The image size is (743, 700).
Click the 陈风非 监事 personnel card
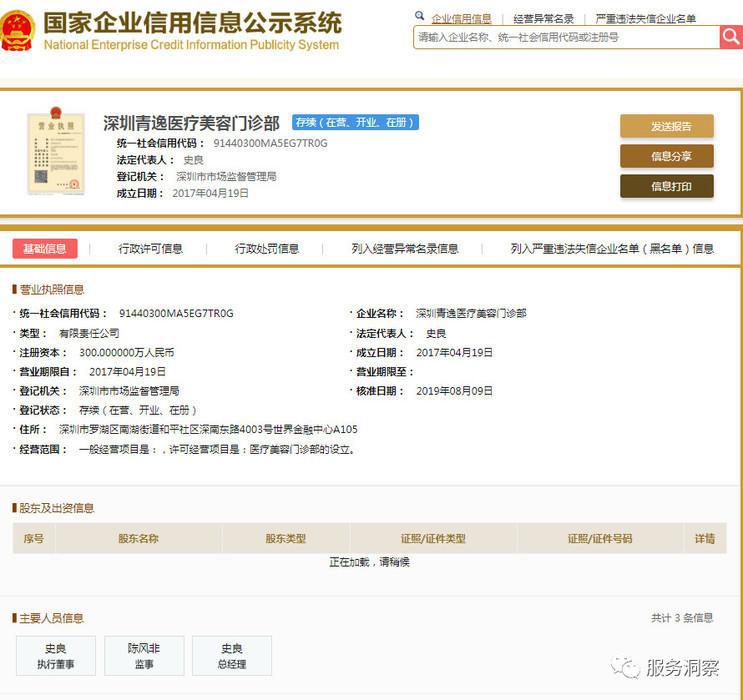tap(144, 656)
